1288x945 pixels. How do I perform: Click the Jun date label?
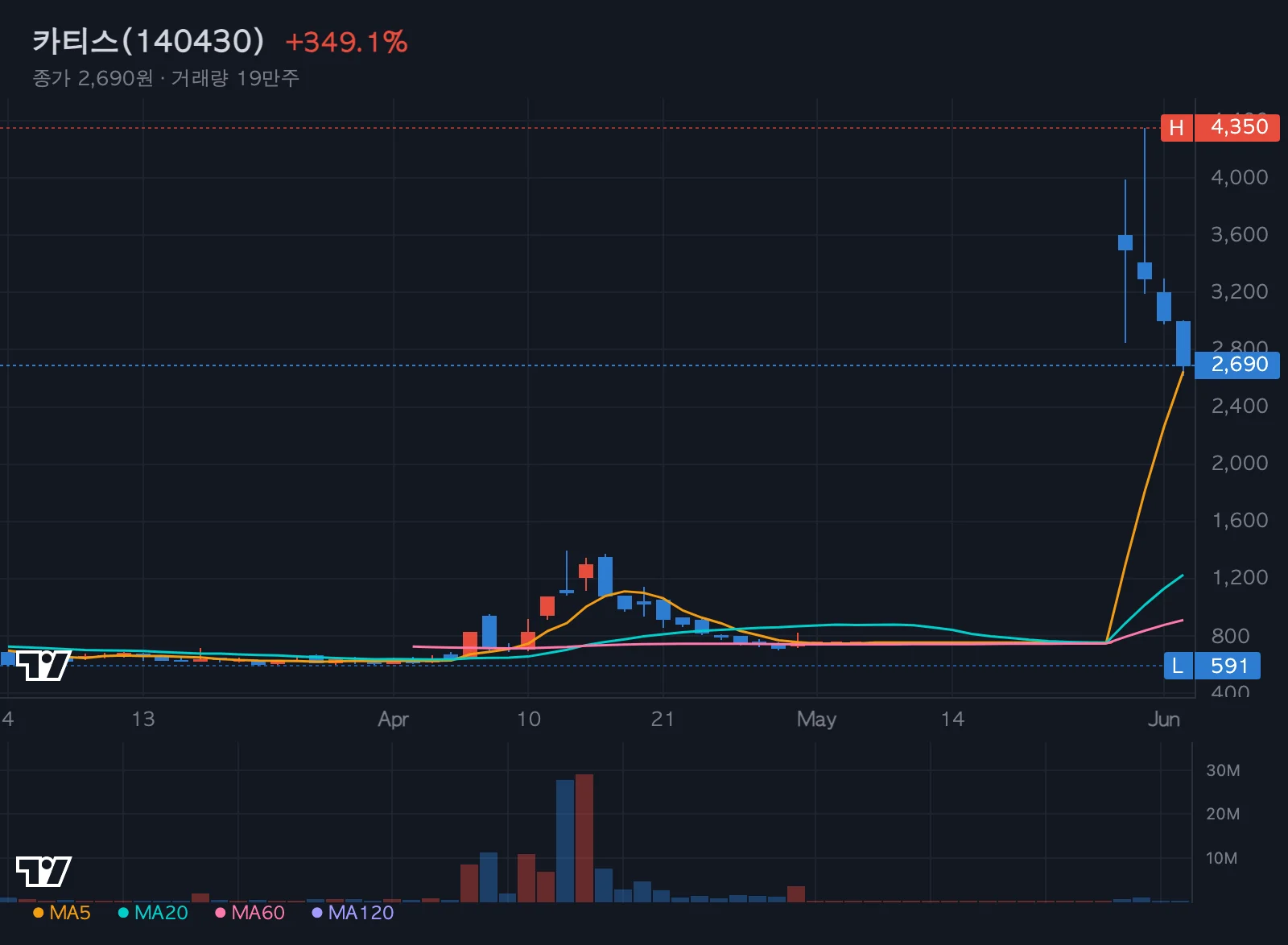[1163, 719]
